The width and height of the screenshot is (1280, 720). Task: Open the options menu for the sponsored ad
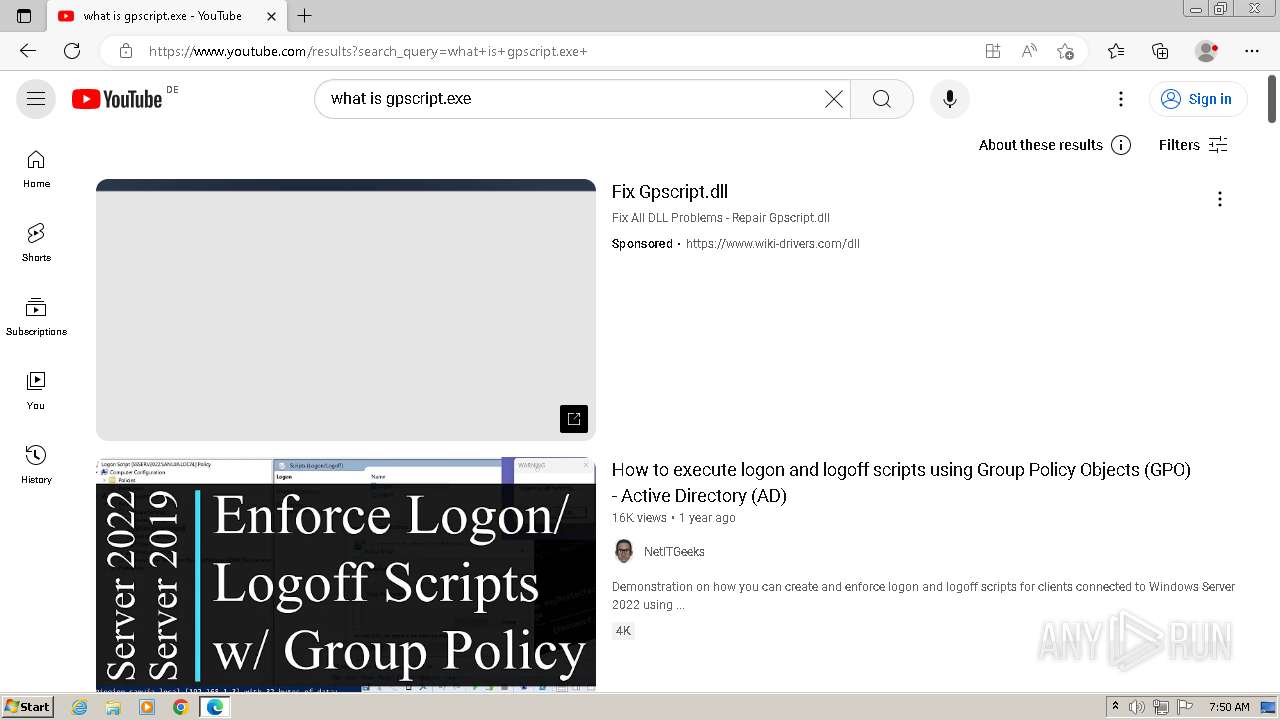coord(1219,199)
